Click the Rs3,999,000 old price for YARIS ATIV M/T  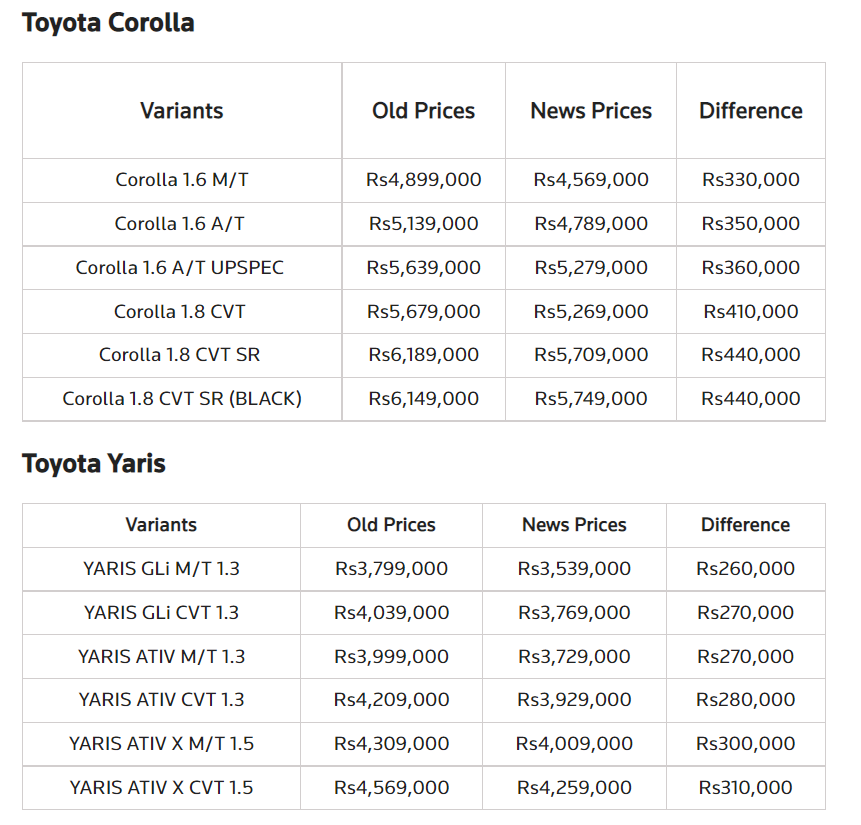tap(392, 657)
